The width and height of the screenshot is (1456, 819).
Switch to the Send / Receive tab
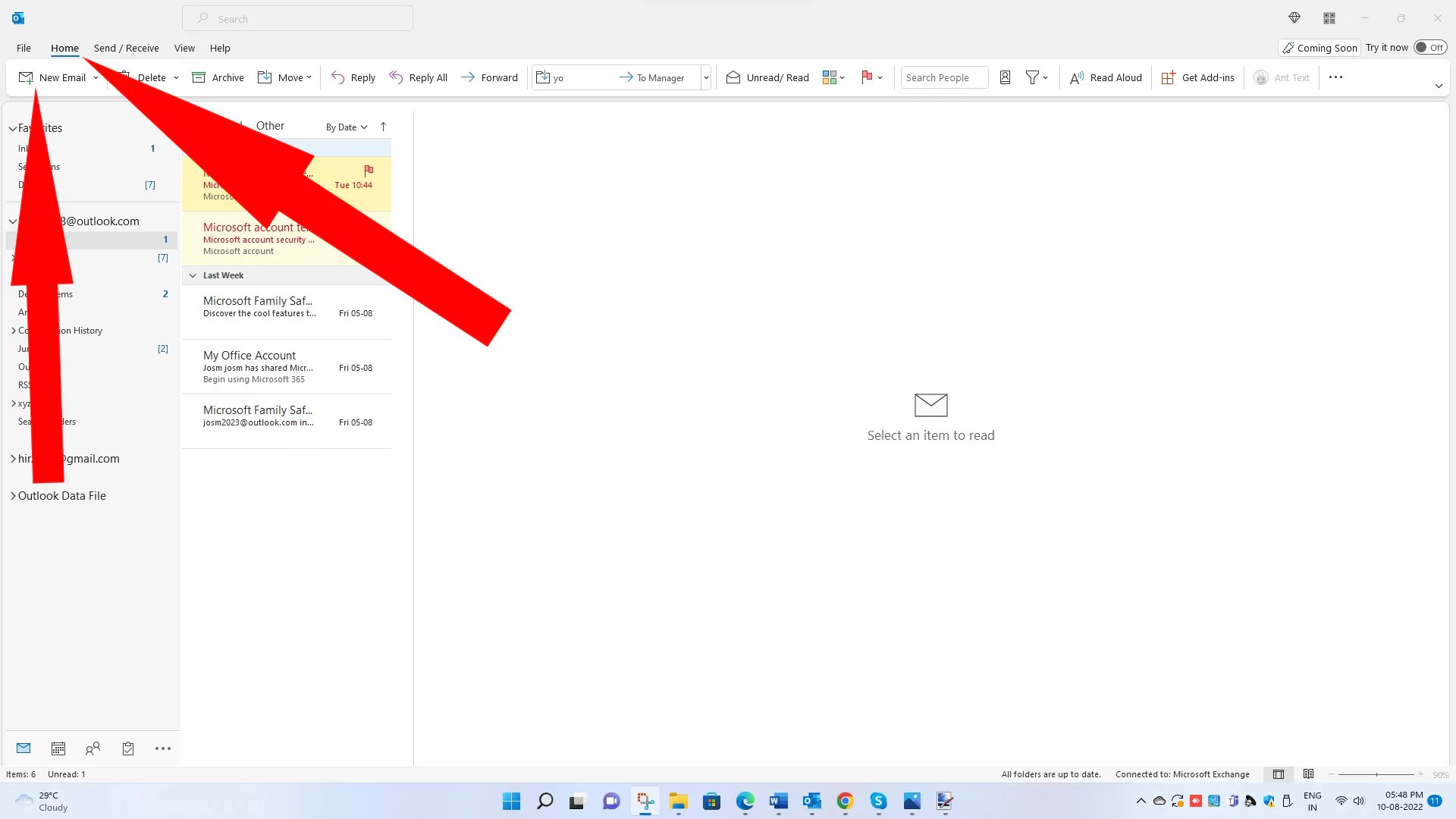(126, 48)
